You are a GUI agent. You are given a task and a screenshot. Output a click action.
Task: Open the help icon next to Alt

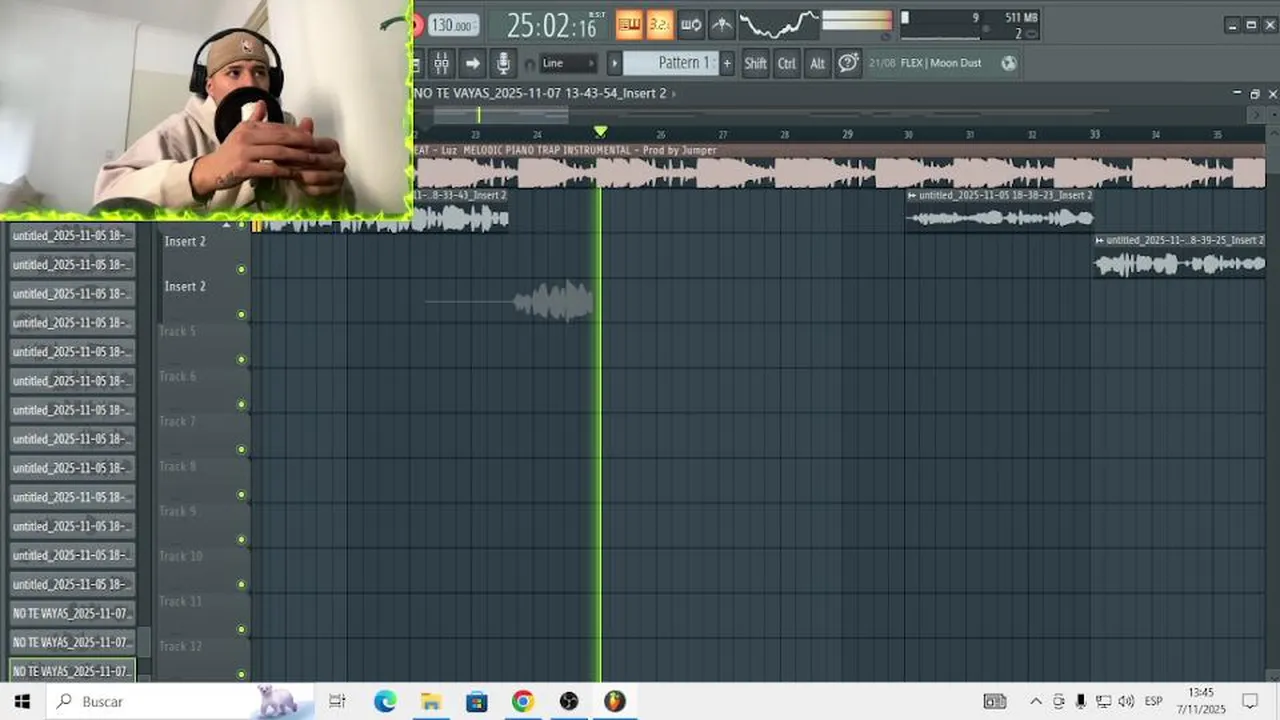click(848, 63)
